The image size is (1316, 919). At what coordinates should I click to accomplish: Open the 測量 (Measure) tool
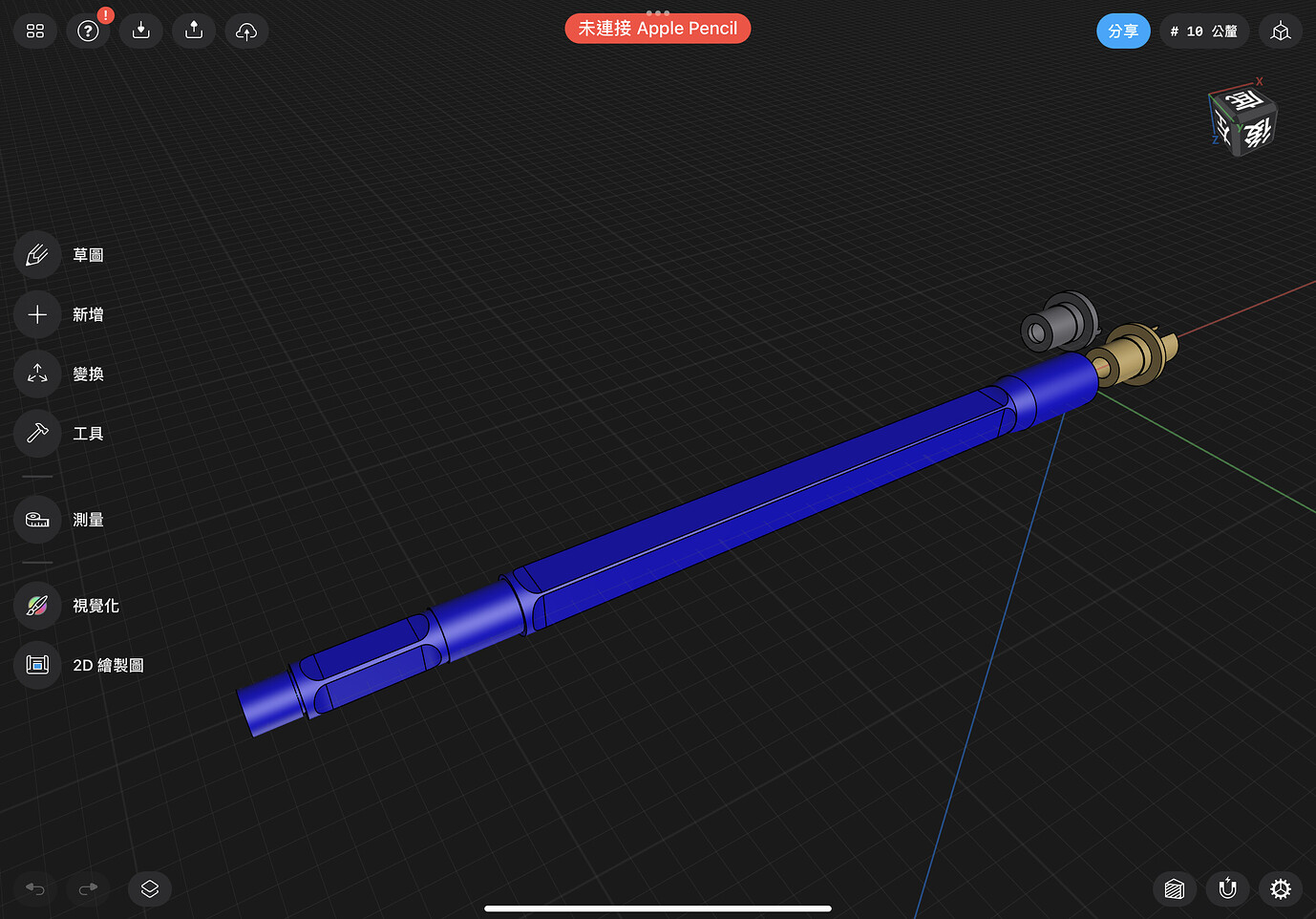[x=36, y=519]
